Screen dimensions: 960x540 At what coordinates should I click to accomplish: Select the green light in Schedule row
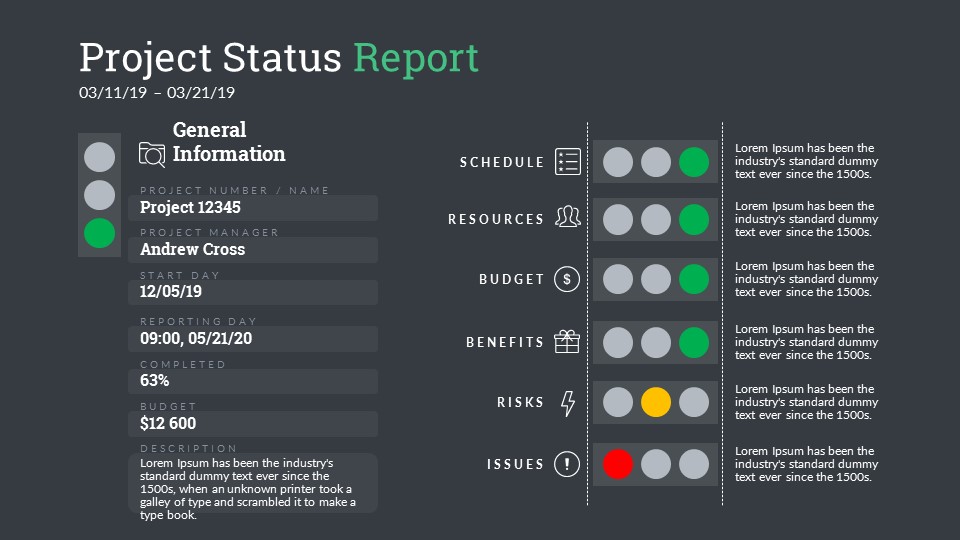click(x=694, y=162)
